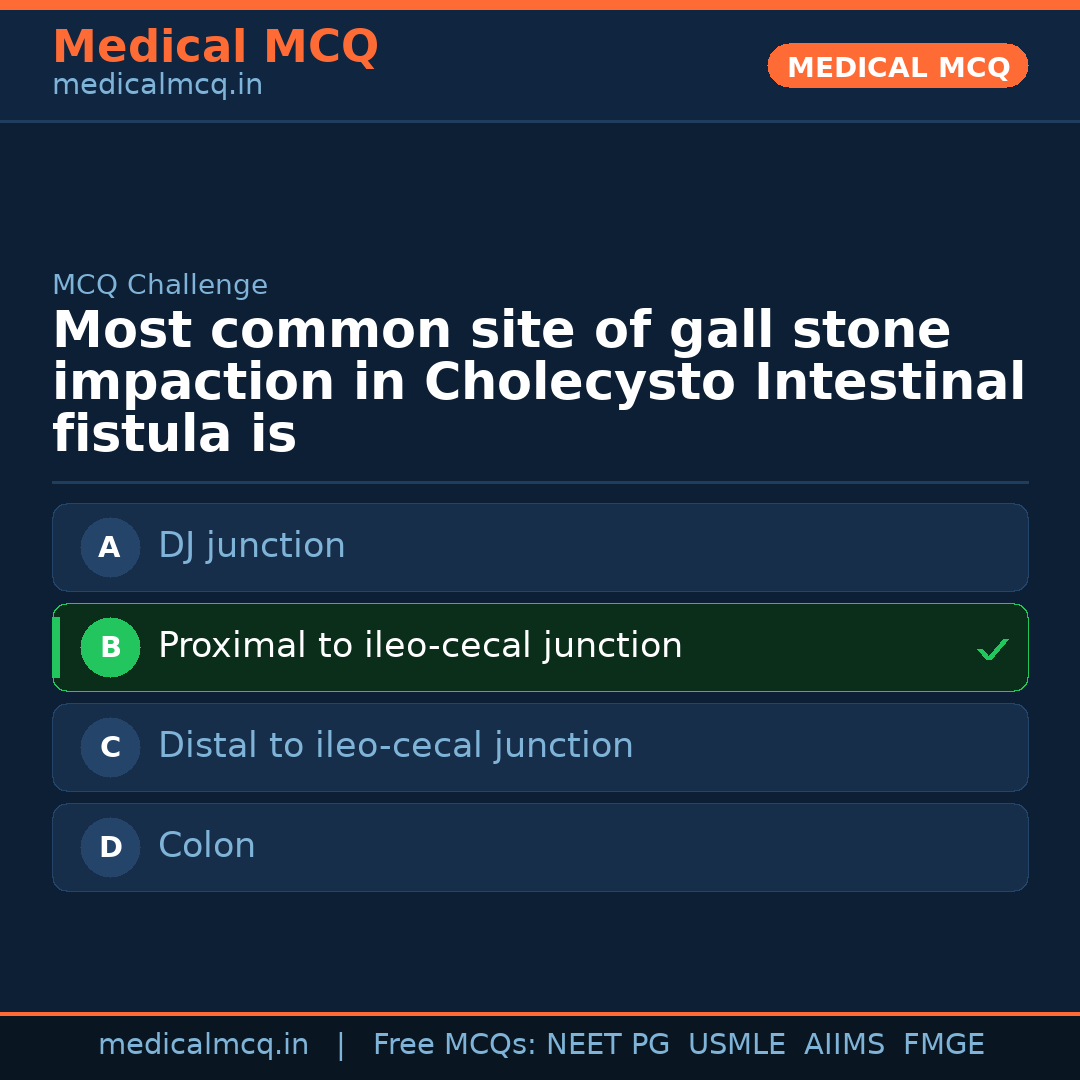Screen dimensions: 1080x1080
Task: Select "Proximal to ileo-cecal junction" answer text
Action: click(x=420, y=646)
